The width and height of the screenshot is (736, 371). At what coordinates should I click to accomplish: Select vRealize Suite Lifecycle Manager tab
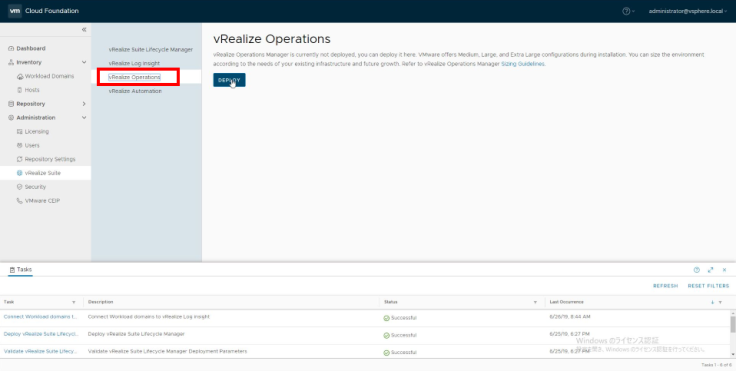(151, 49)
